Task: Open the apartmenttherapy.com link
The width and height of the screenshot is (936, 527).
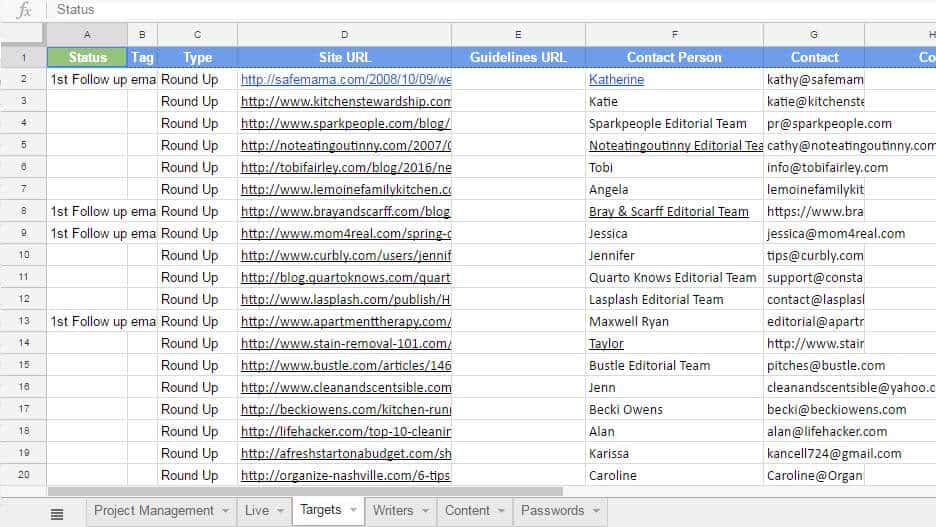Action: [346, 322]
